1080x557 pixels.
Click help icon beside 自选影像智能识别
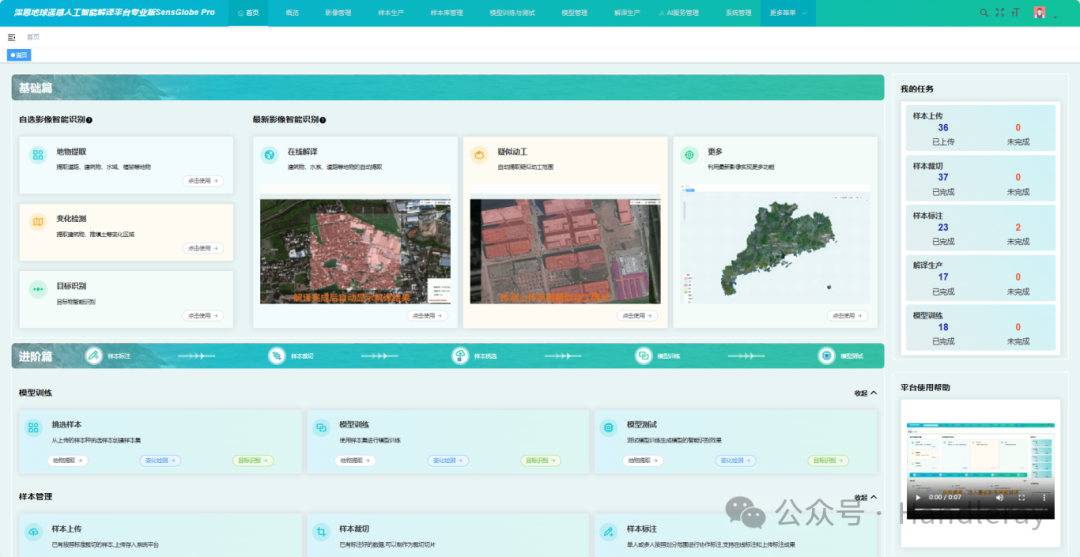tap(89, 120)
